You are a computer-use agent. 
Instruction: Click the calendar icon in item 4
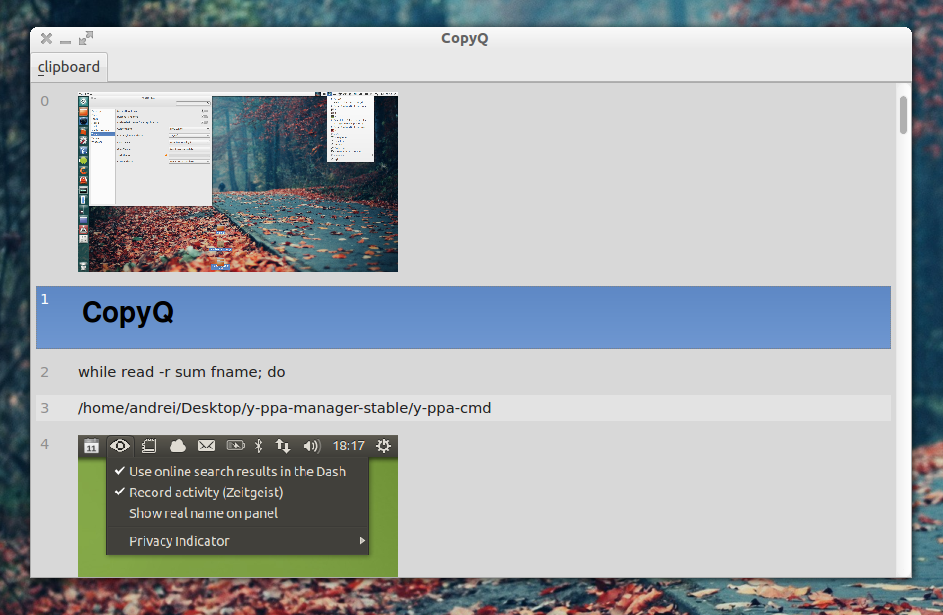(91, 447)
